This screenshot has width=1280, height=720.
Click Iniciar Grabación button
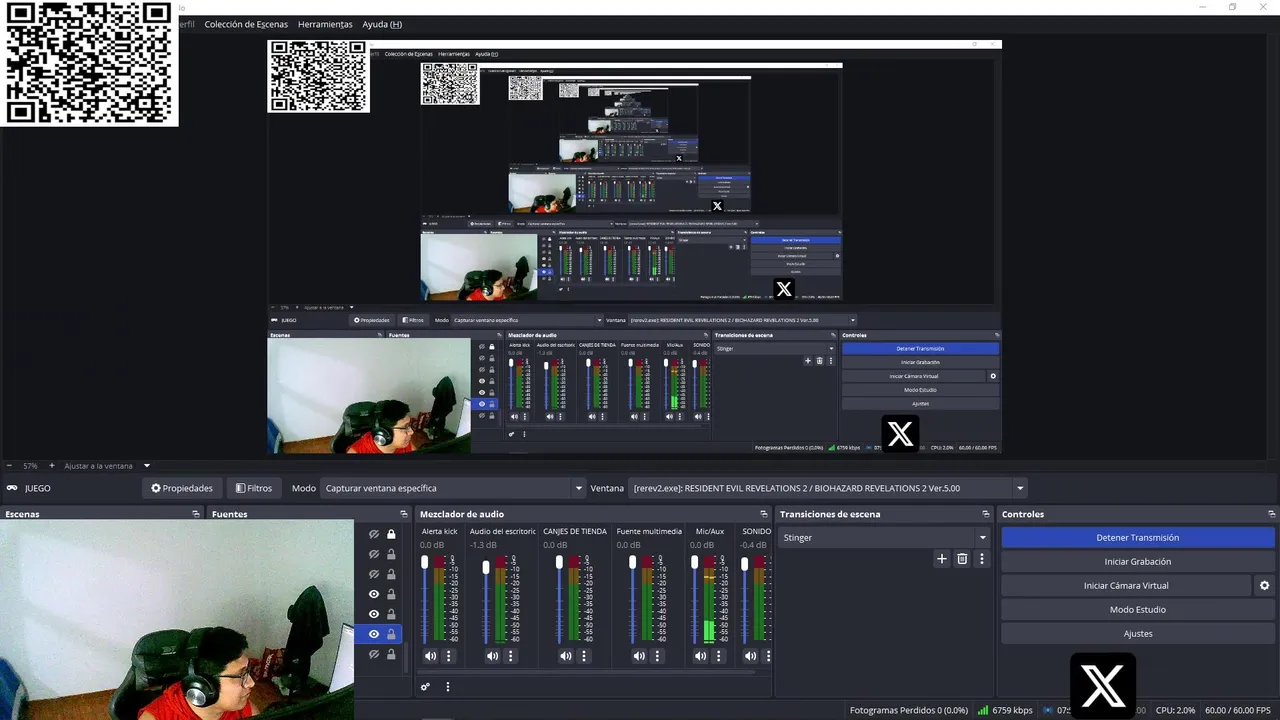click(x=1138, y=562)
